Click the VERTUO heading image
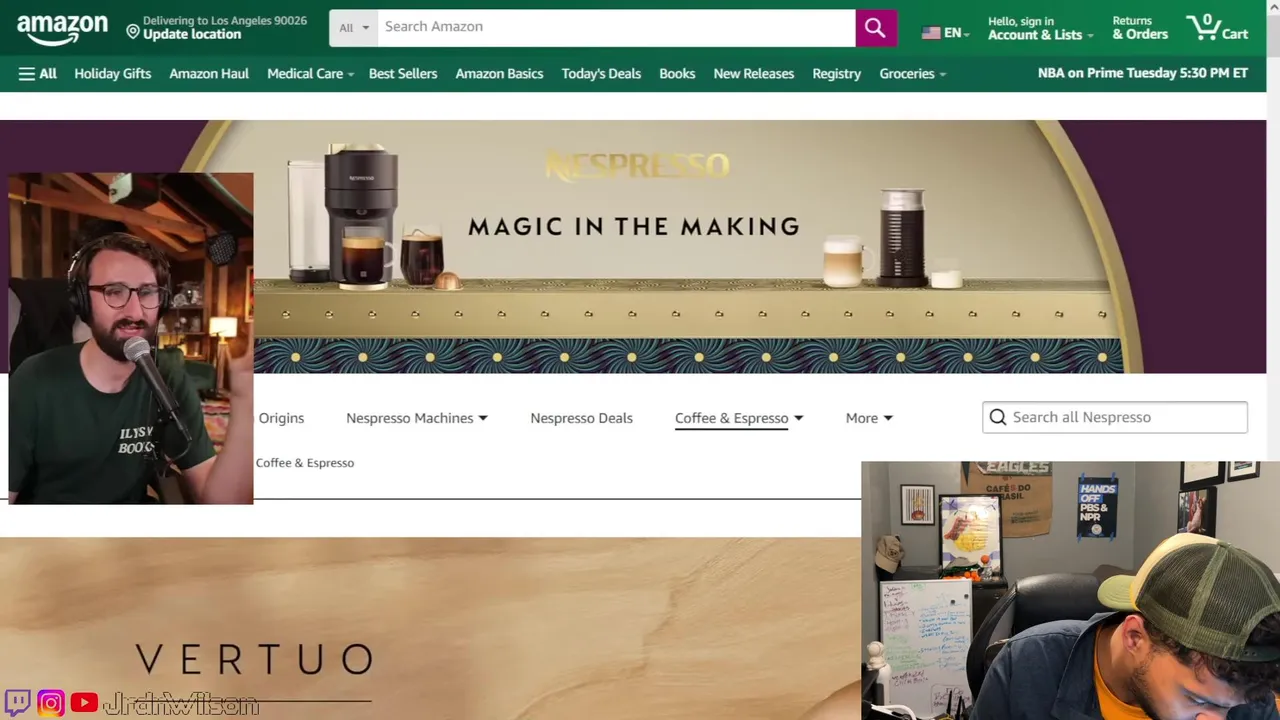Screen dimensions: 1280x720 coord(254,660)
